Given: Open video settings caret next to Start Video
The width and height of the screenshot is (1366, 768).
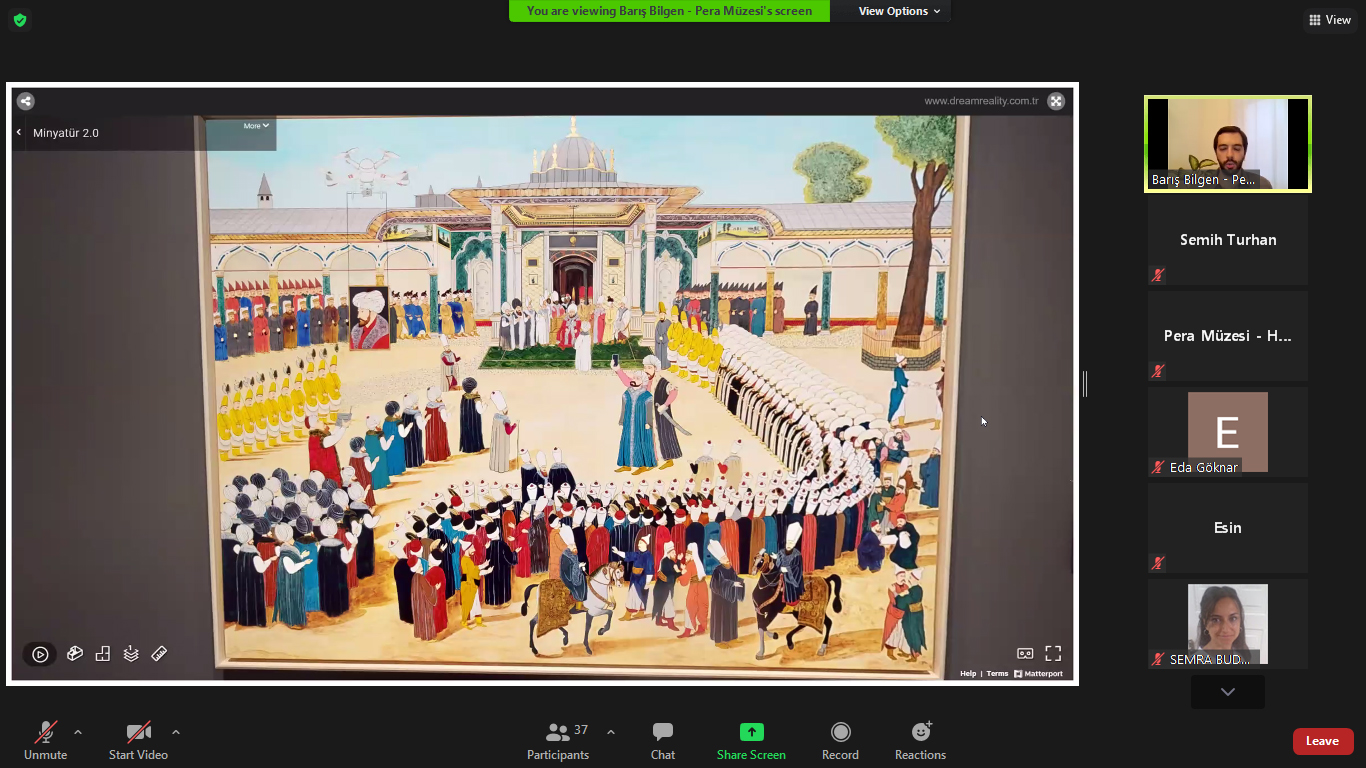Looking at the screenshot, I should click(x=176, y=732).
